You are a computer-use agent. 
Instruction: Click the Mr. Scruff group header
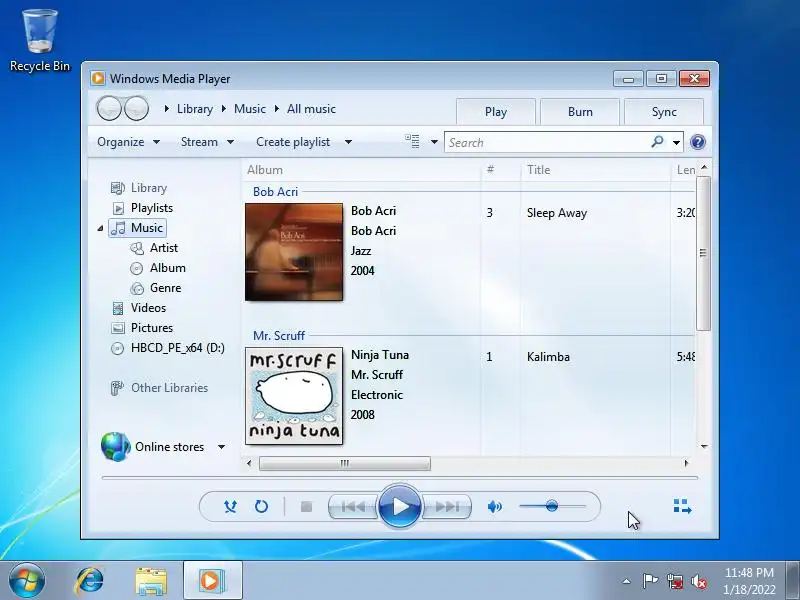279,336
